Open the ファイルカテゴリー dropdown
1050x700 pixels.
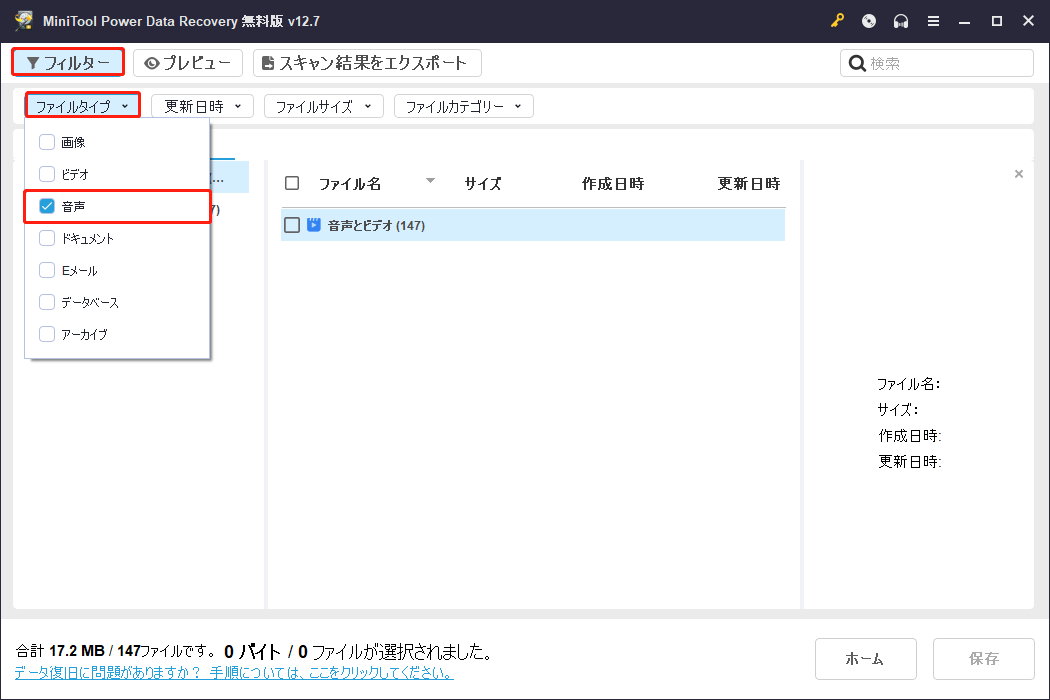[x=463, y=105]
